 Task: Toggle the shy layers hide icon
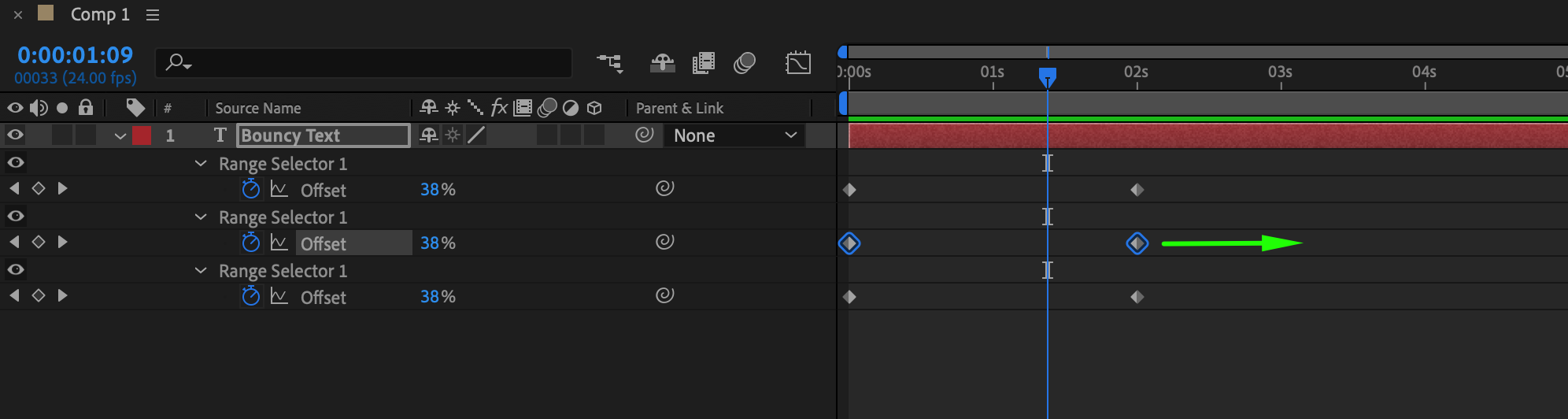tap(662, 63)
